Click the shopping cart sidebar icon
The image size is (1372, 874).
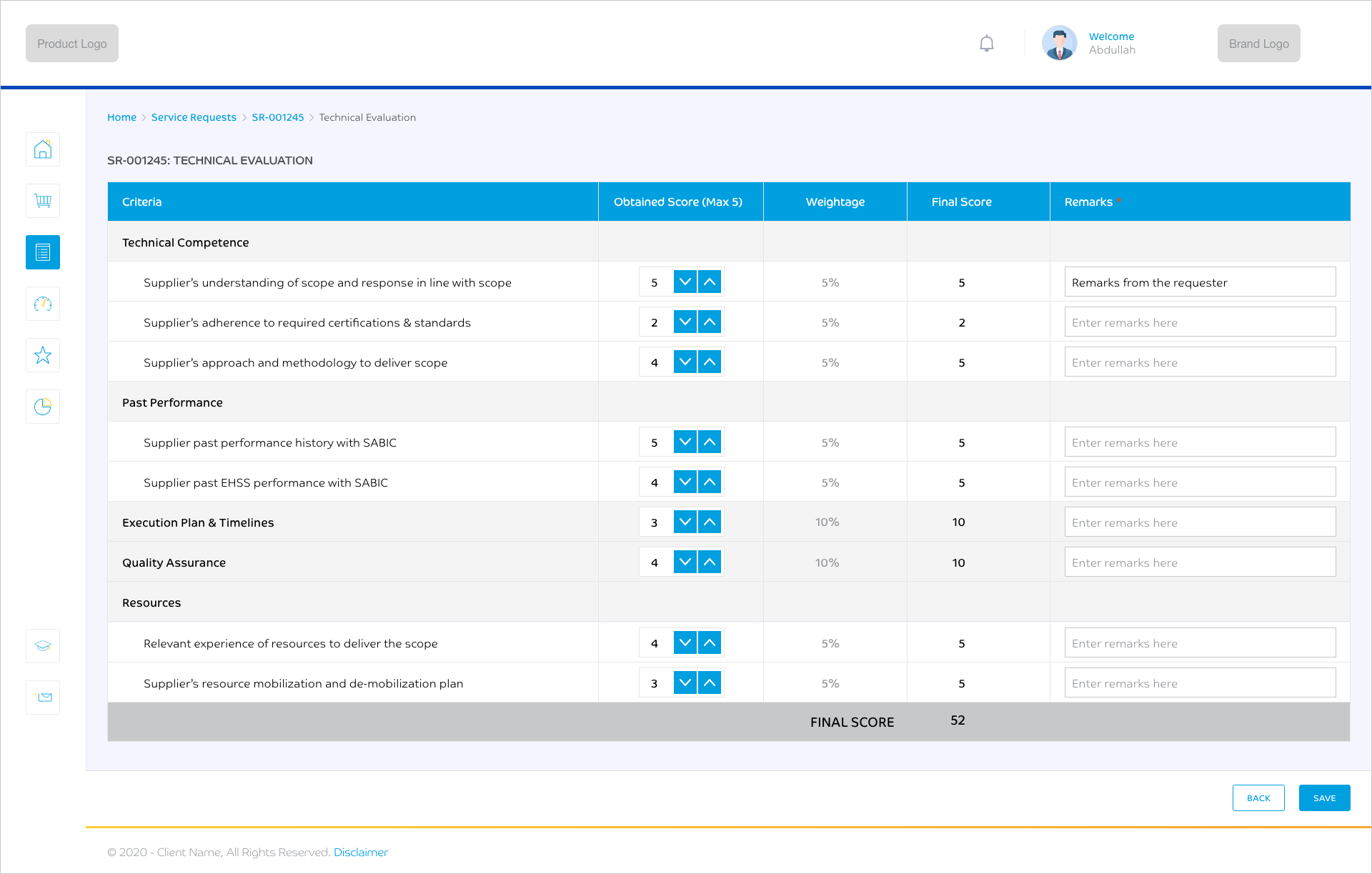point(43,201)
